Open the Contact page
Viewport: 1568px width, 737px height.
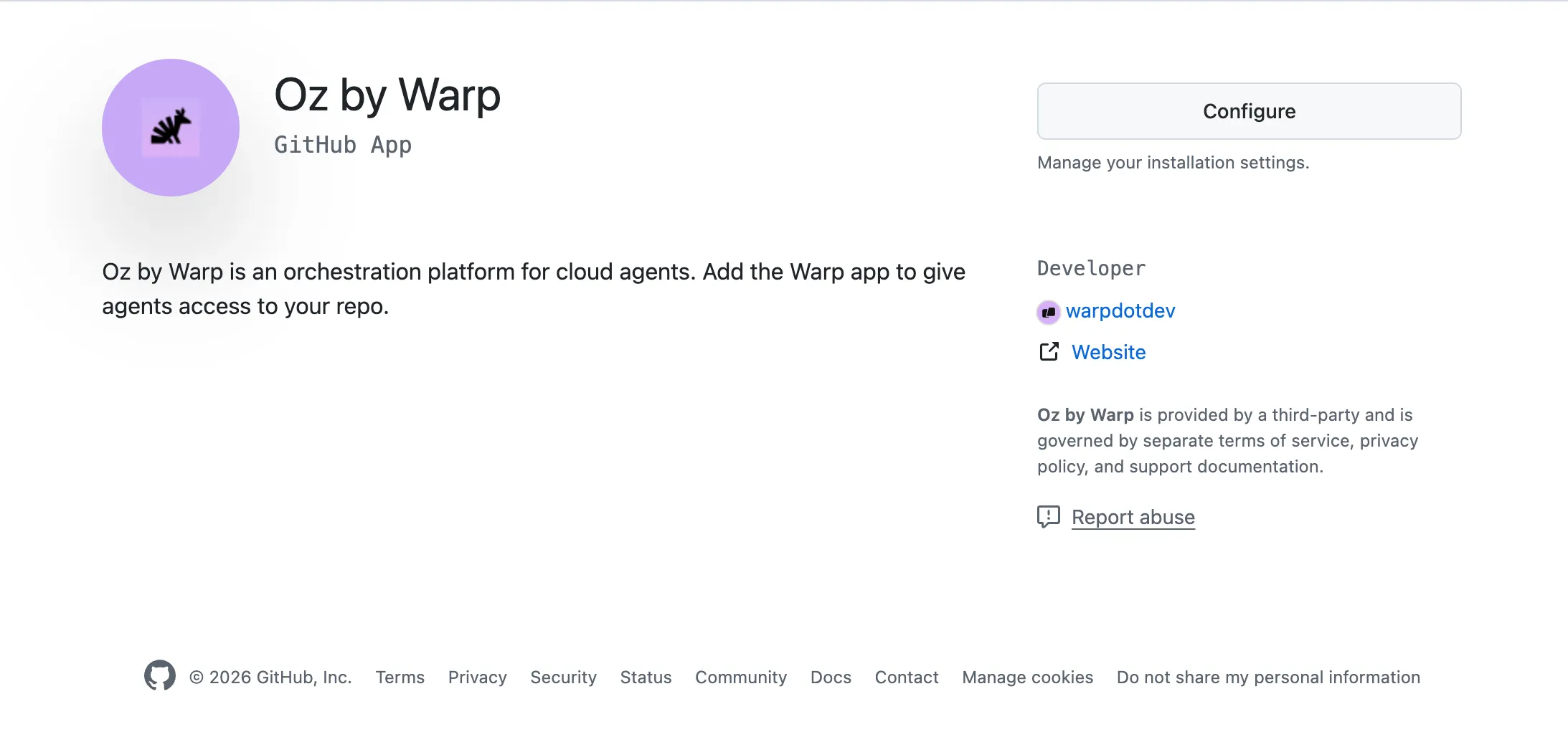click(906, 677)
